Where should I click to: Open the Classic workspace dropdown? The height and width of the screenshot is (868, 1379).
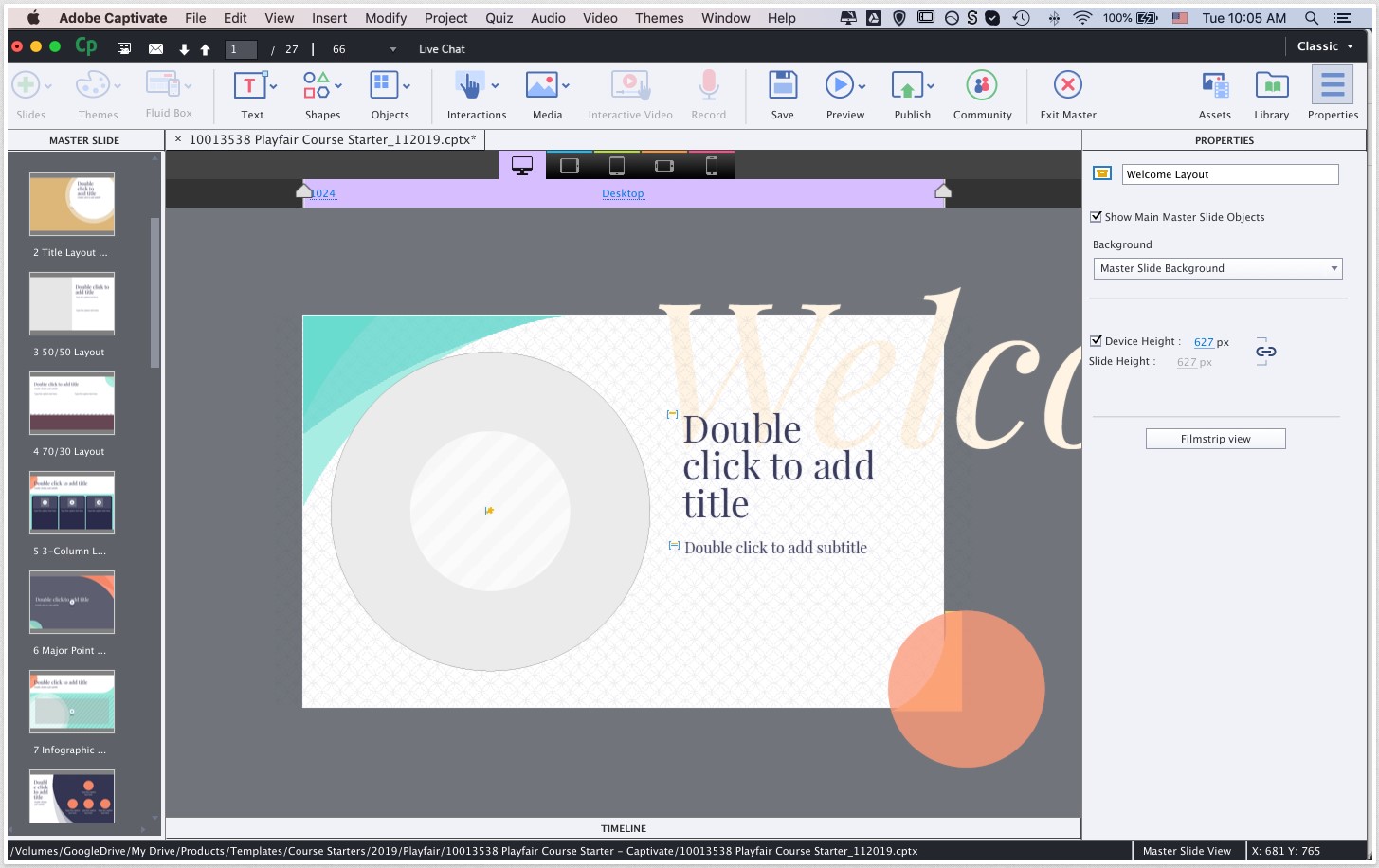(1324, 46)
